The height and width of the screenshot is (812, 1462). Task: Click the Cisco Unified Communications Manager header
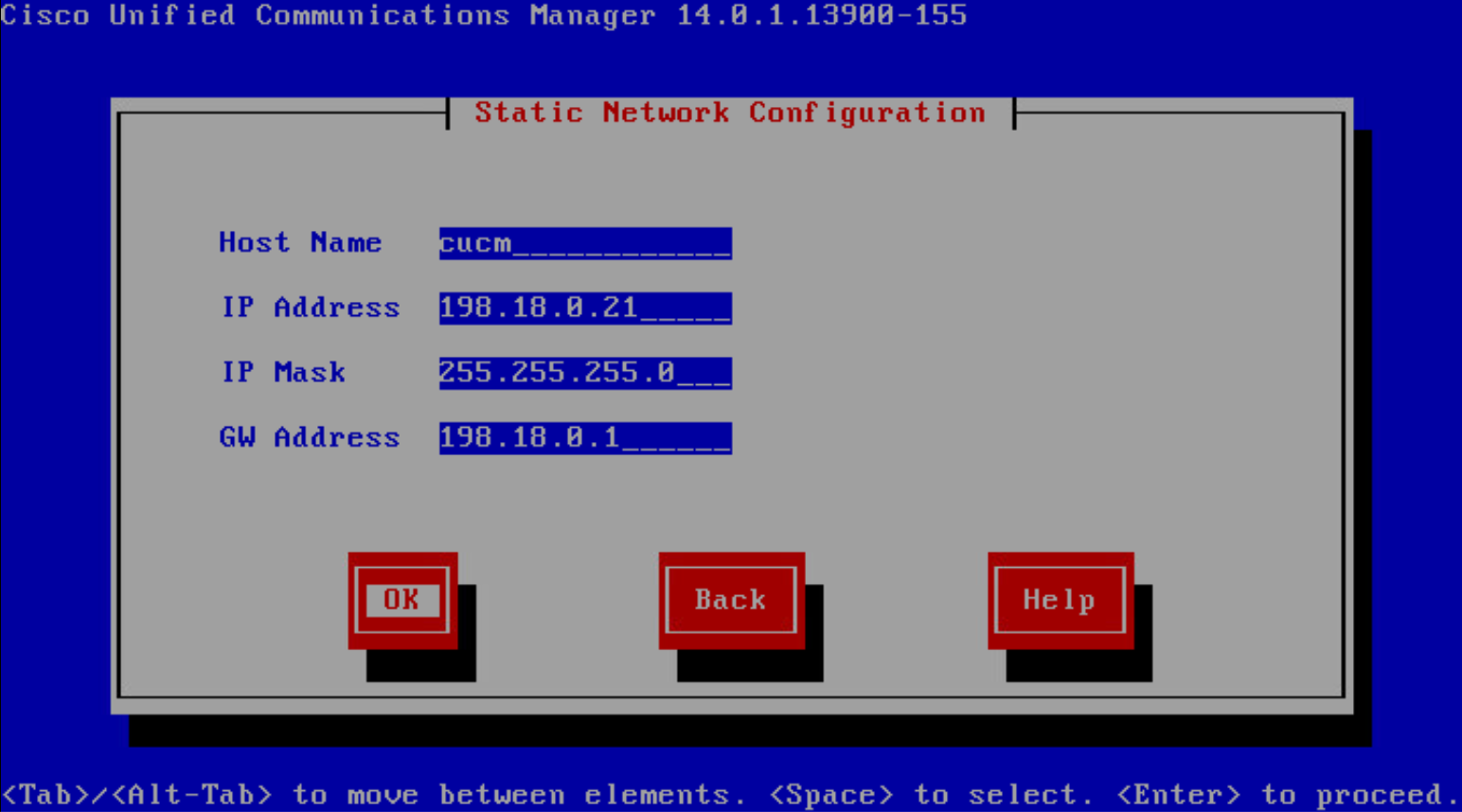point(328,15)
